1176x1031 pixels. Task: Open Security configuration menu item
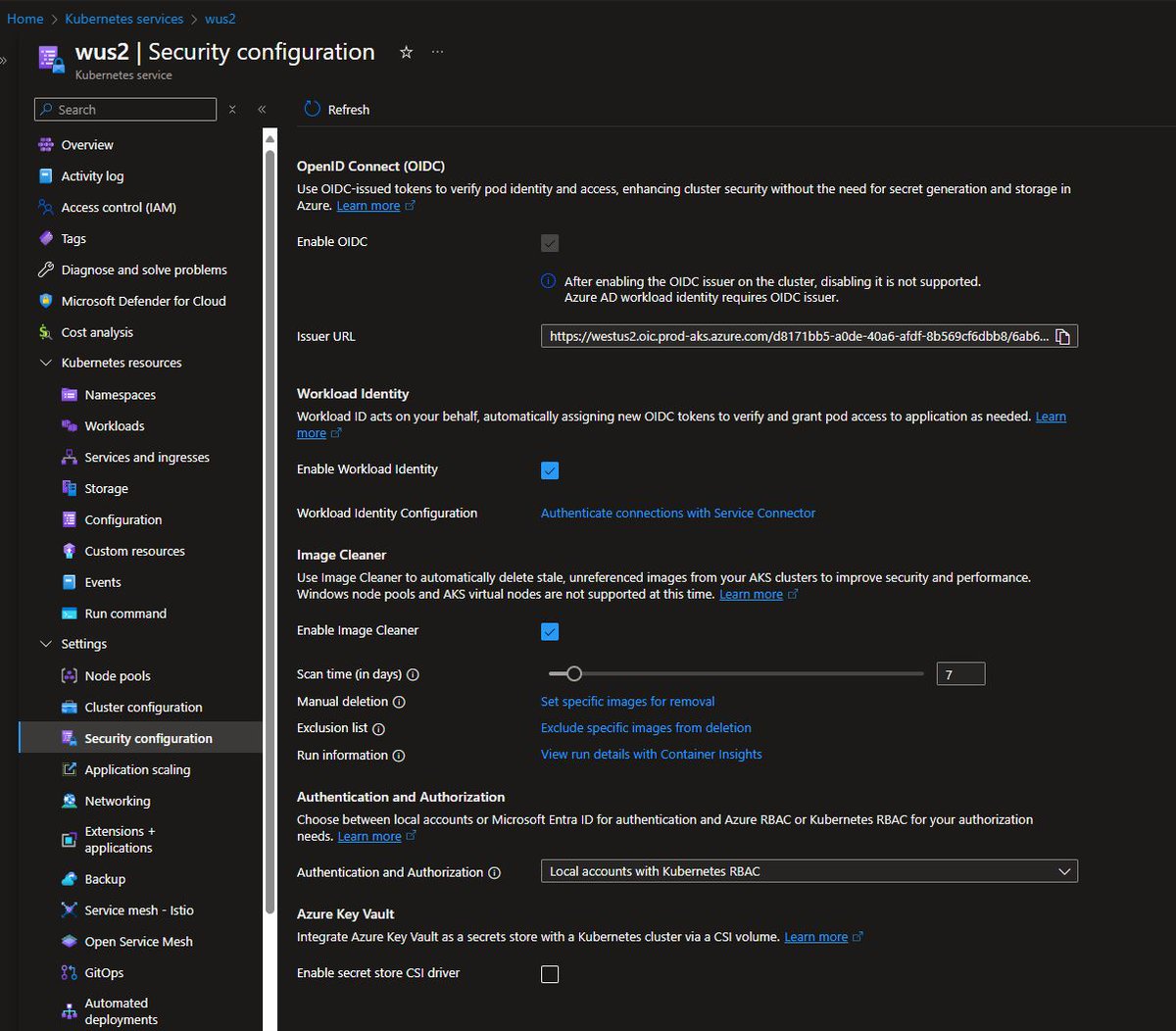(140, 739)
